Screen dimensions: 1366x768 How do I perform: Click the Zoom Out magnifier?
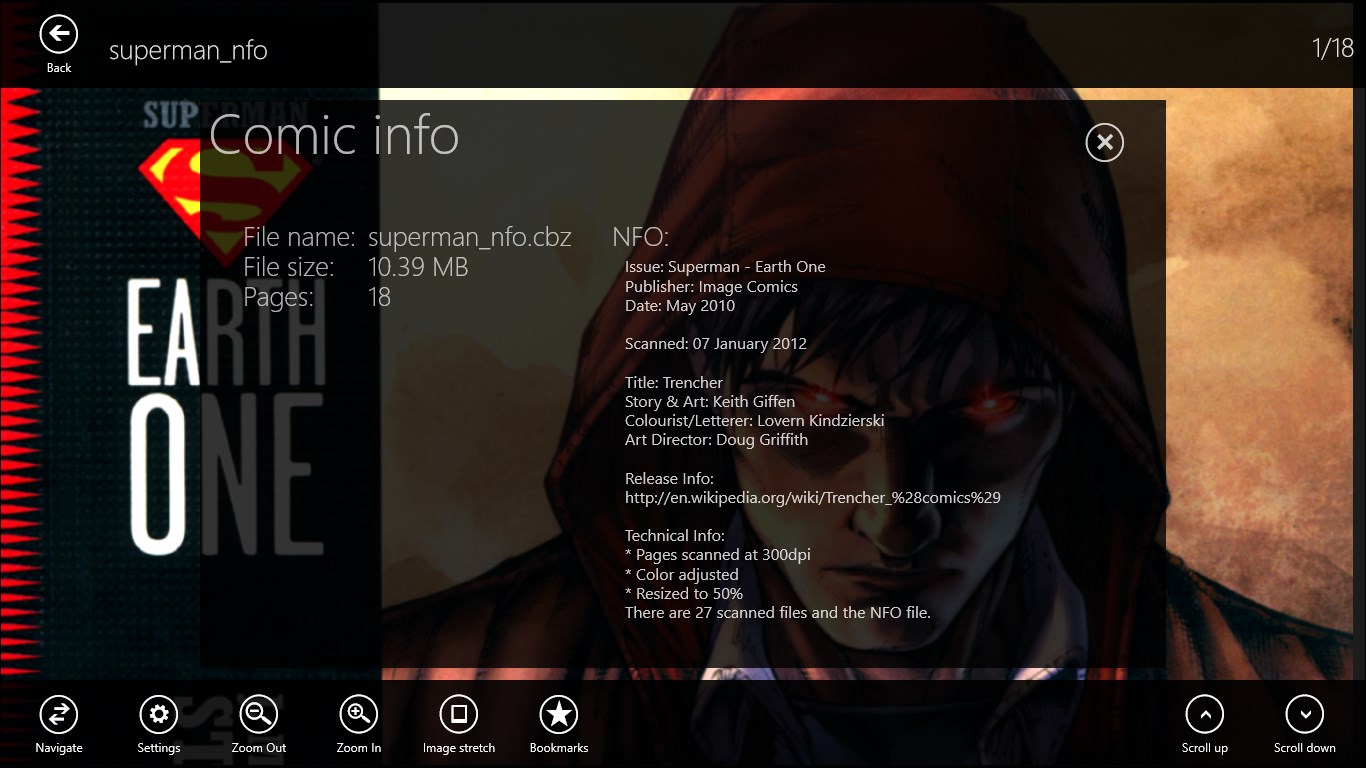[259, 714]
